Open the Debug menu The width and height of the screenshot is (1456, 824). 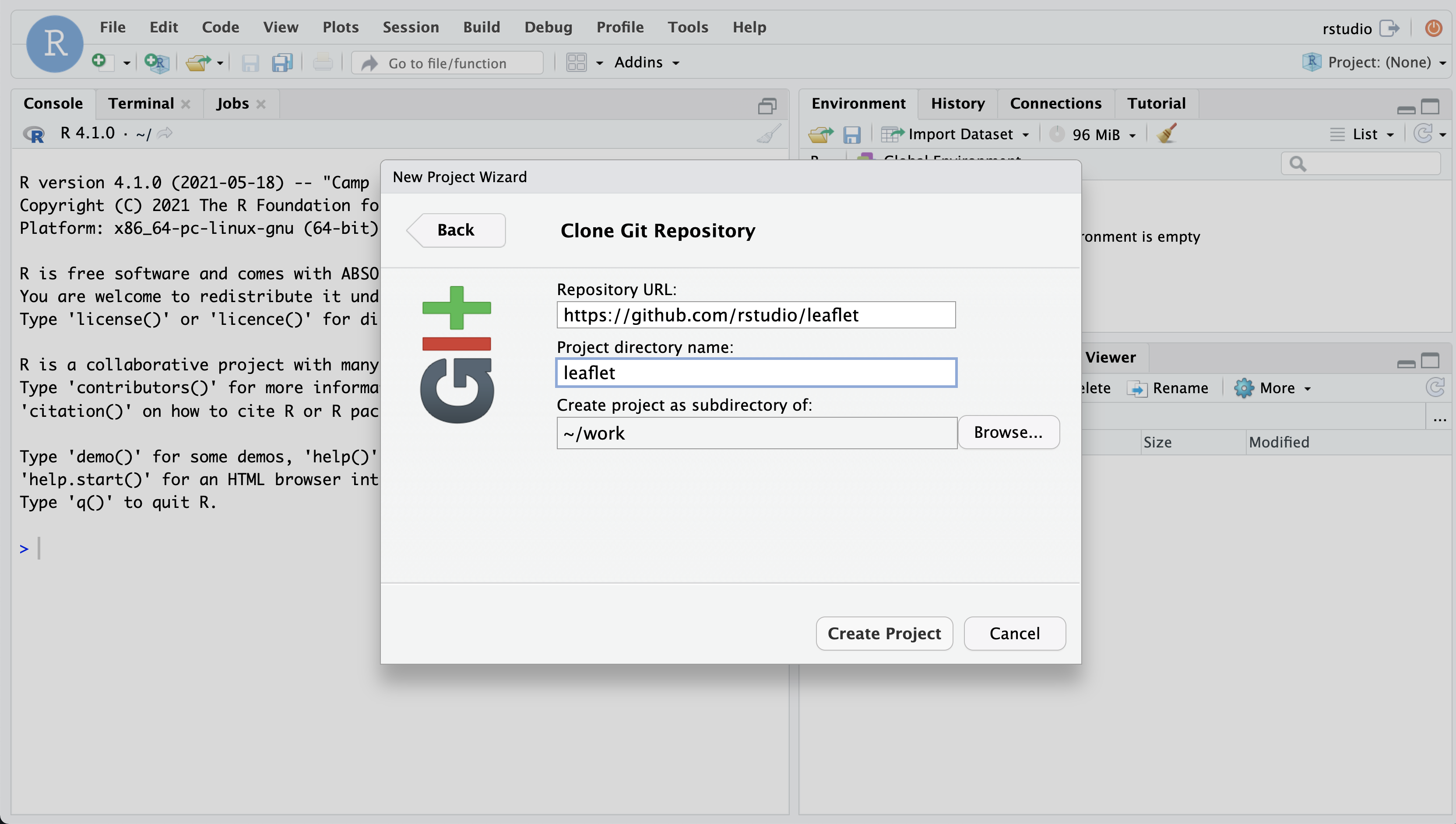pos(548,27)
